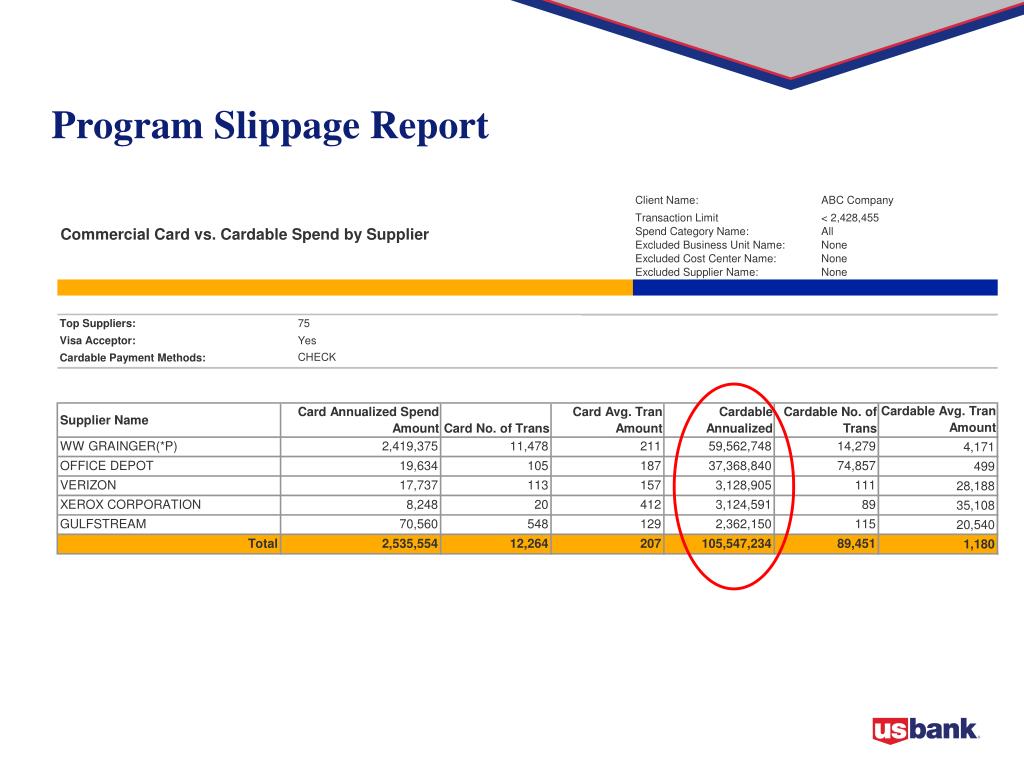Select the CHECK payment method value
Viewport: 1024px width, 768px height.
[x=317, y=357]
